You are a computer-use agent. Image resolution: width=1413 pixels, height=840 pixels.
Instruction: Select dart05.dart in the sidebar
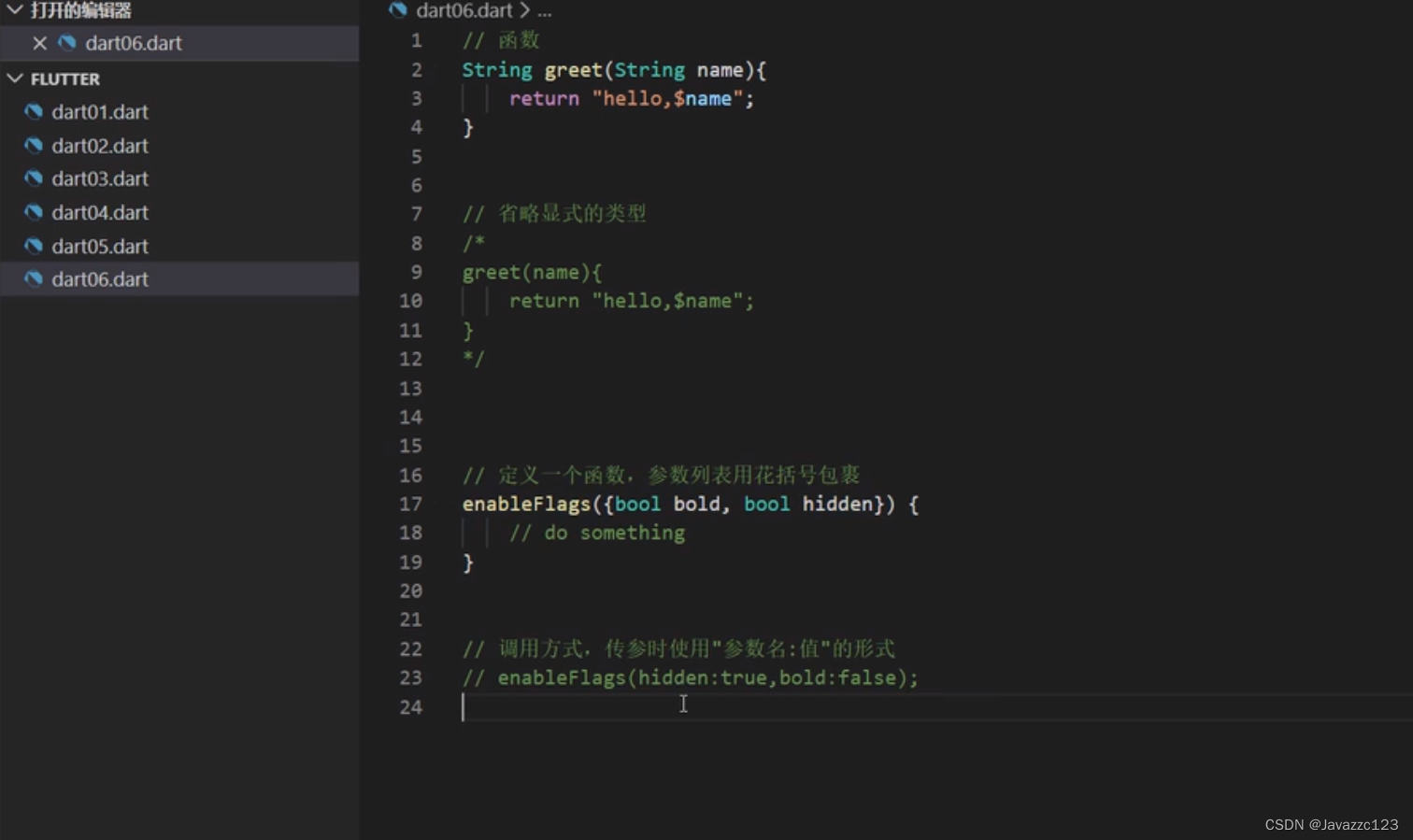pyautogui.click(x=100, y=246)
